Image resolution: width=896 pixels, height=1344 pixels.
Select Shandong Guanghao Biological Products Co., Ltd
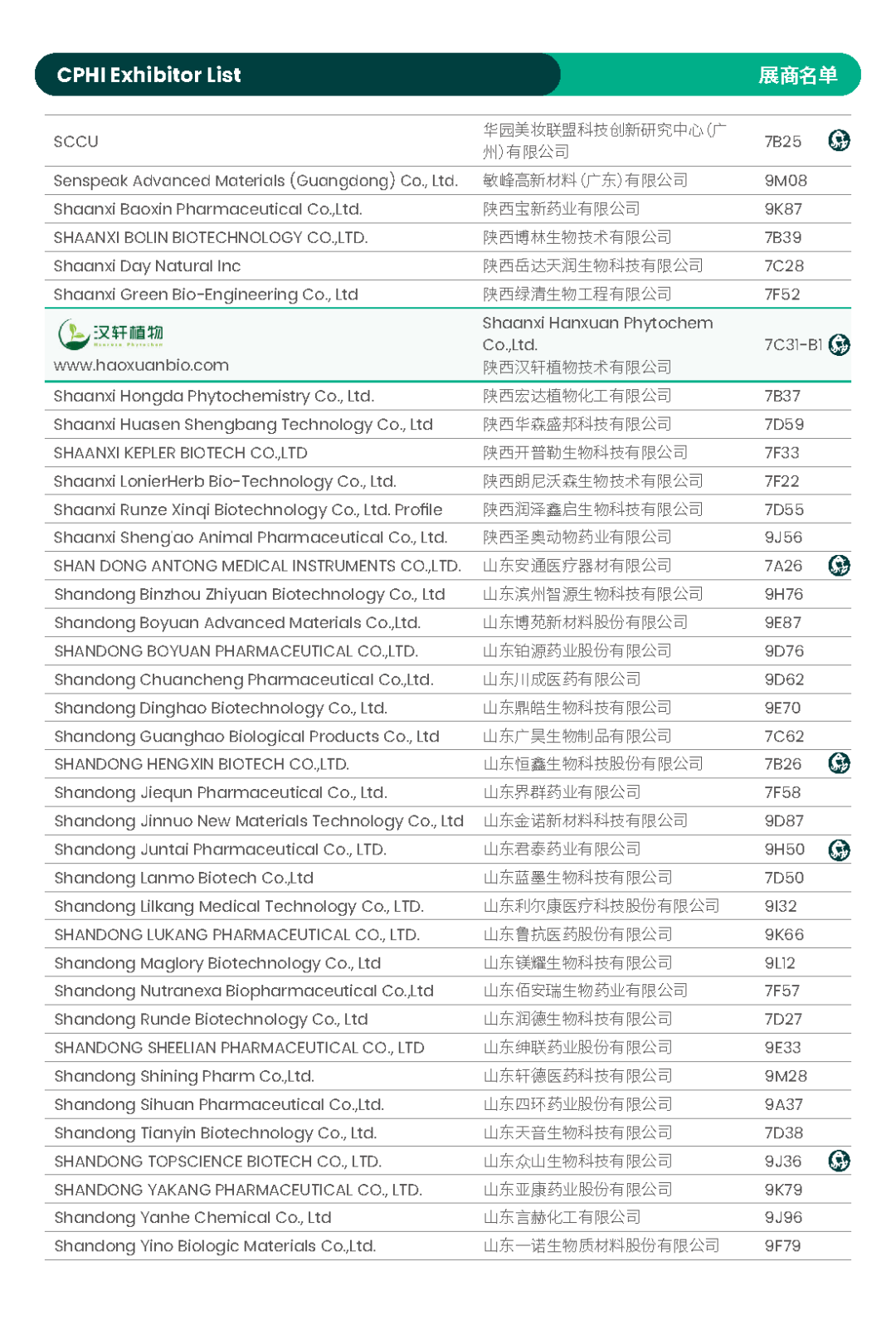click(x=246, y=737)
